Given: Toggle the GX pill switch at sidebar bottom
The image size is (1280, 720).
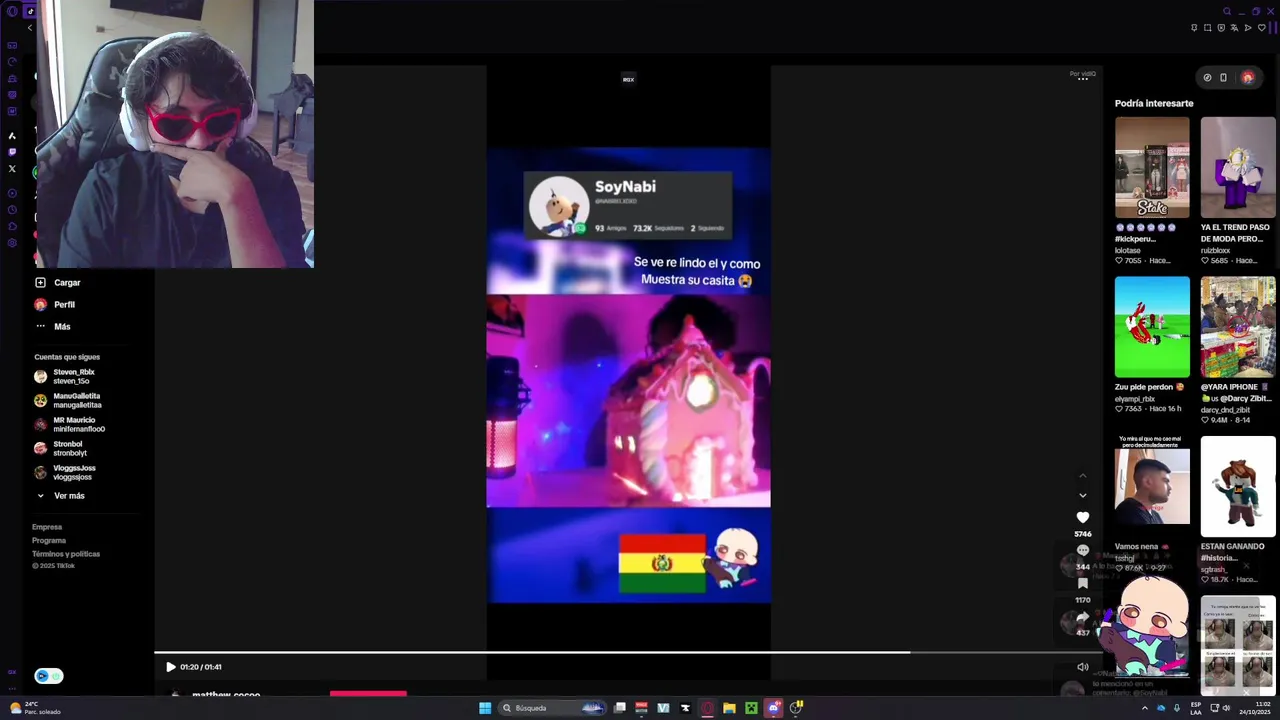Looking at the screenshot, I should (x=49, y=676).
